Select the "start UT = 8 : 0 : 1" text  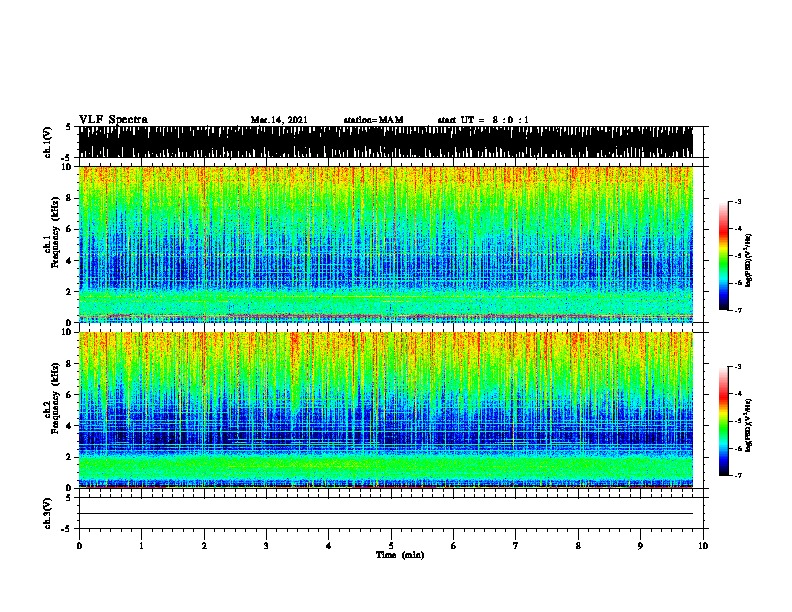pos(483,120)
